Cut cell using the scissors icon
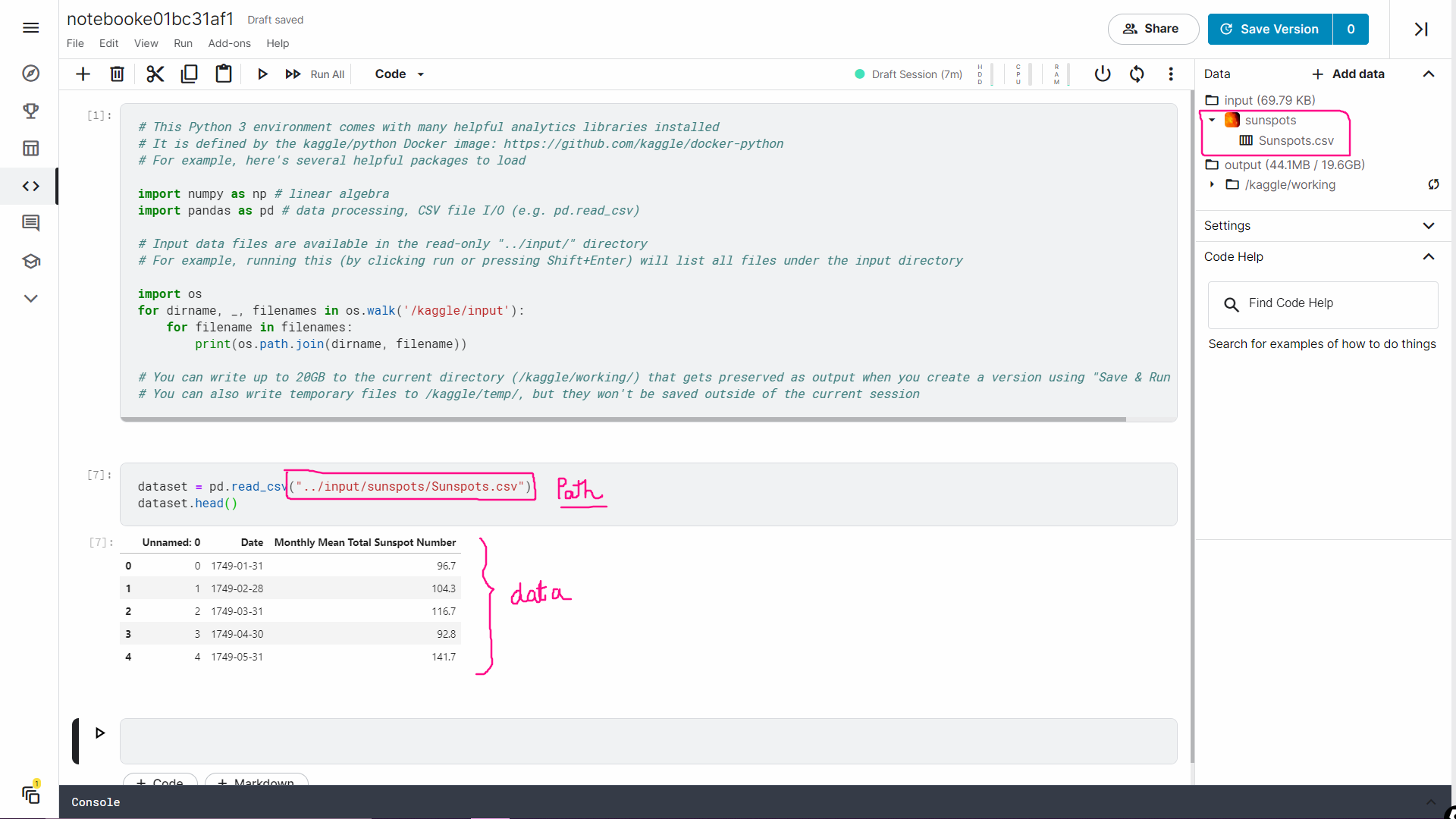Viewport: 1456px width, 819px height. coord(155,74)
